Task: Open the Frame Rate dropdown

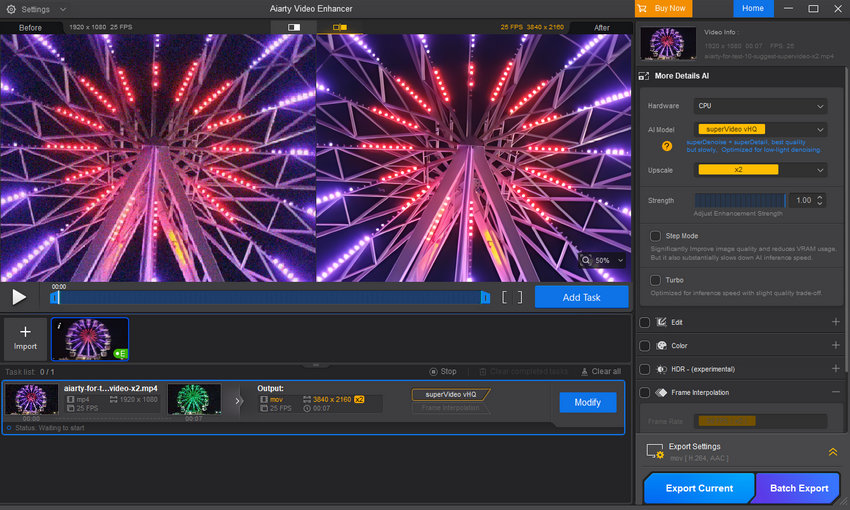Action: pyautogui.click(x=760, y=421)
